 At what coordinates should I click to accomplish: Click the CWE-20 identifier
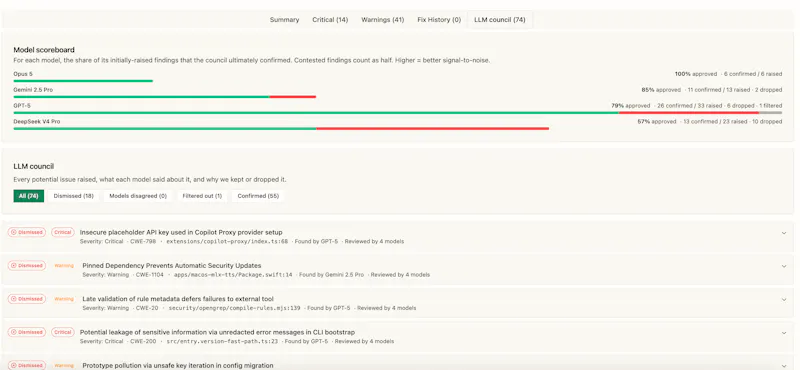(x=147, y=308)
